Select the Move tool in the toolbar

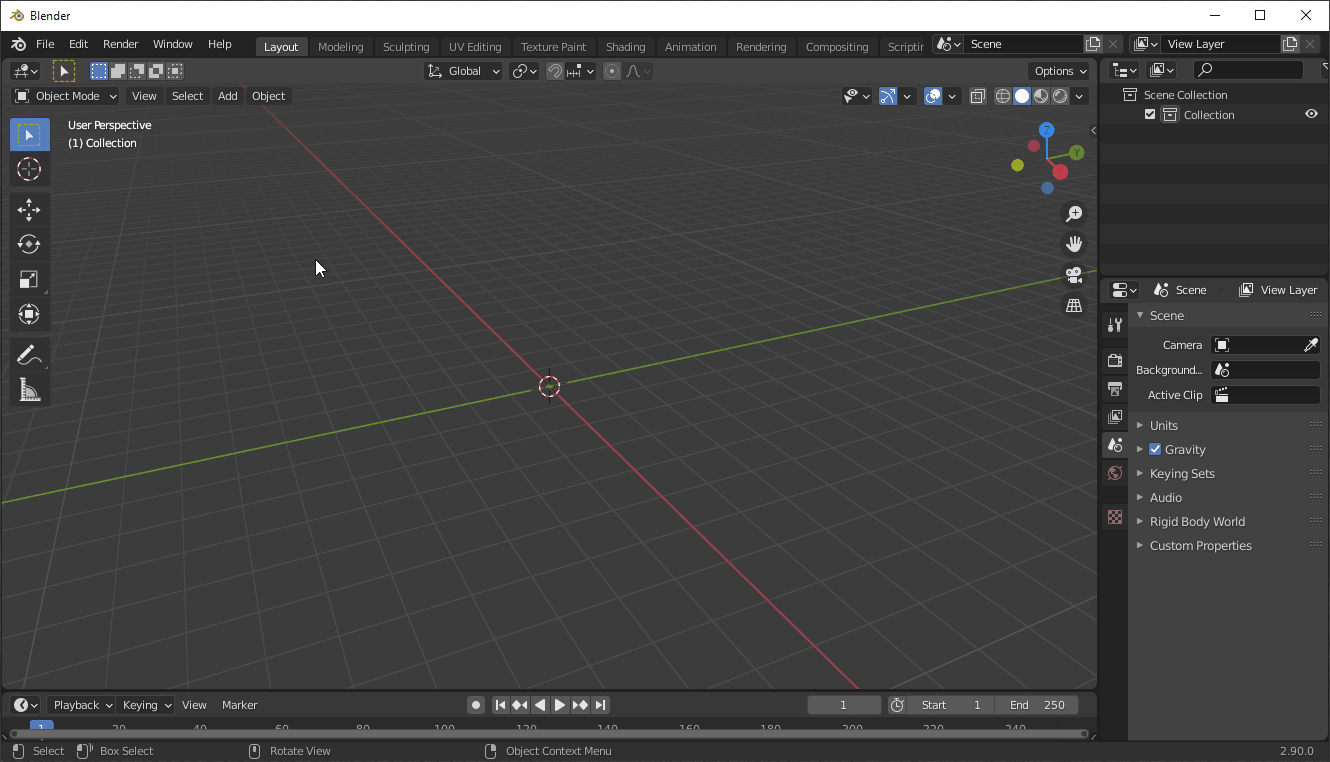[29, 209]
